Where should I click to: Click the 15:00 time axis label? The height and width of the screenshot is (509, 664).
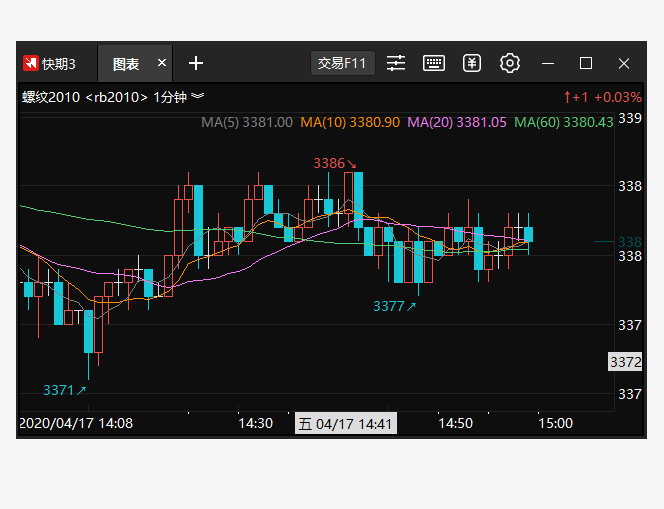coord(555,423)
